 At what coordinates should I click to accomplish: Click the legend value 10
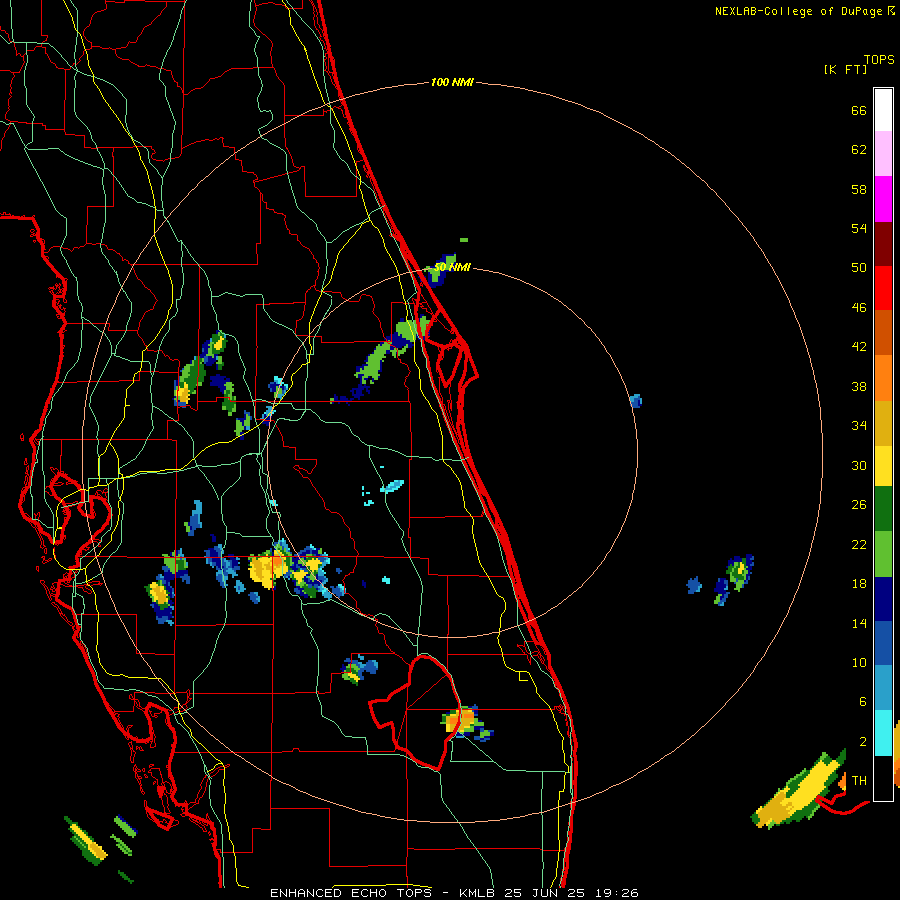tap(859, 662)
